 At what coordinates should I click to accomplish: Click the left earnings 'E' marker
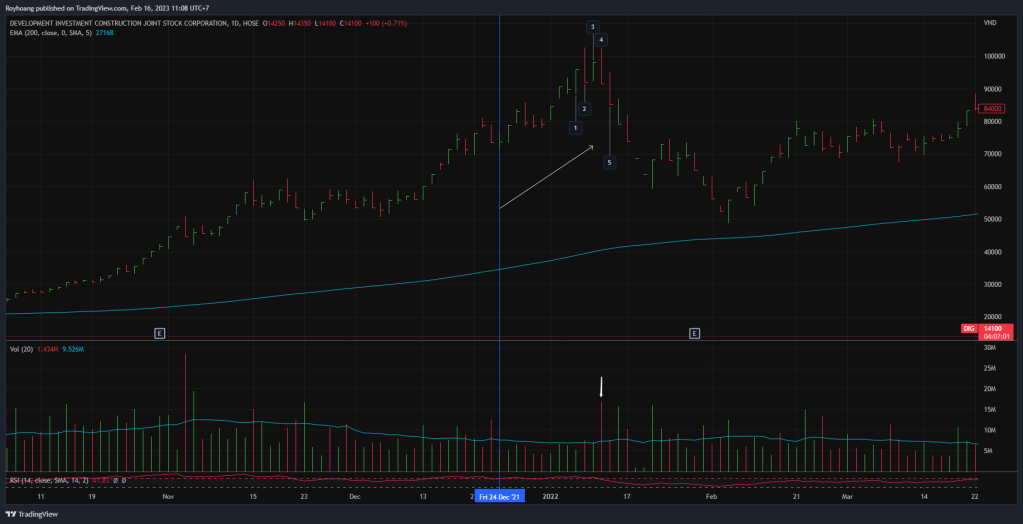tap(159, 331)
